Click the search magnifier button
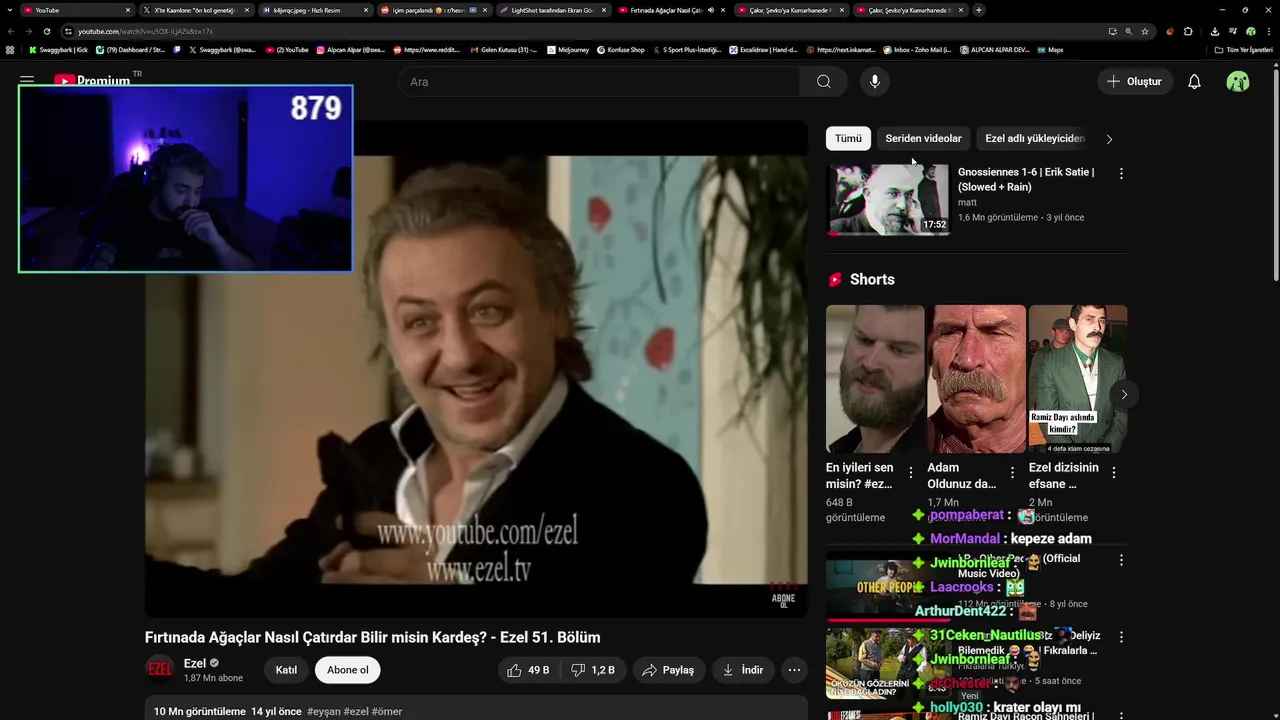Screen dimensions: 1280x720 click(x=824, y=82)
